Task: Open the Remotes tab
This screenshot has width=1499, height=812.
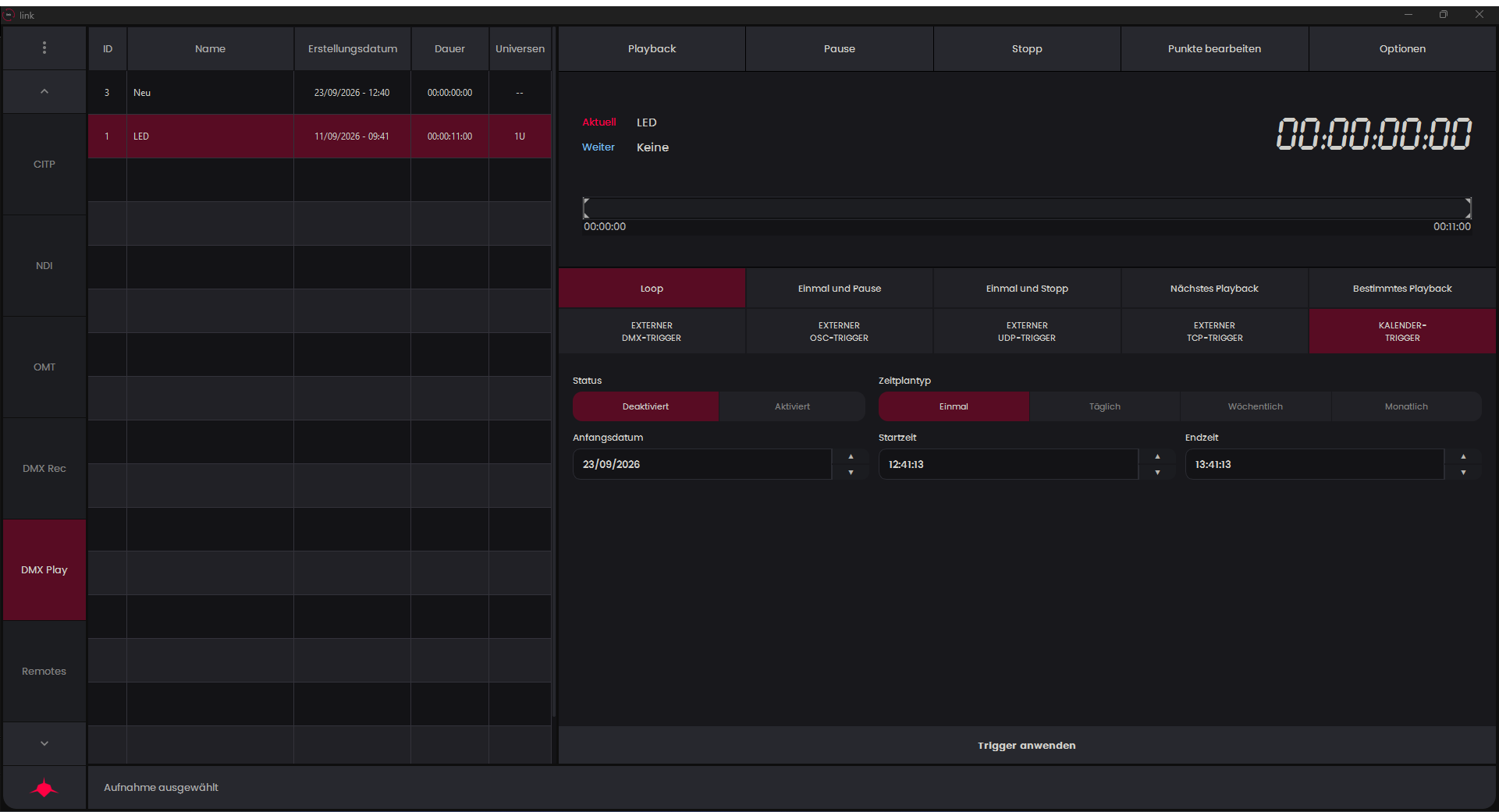Action: (x=44, y=672)
